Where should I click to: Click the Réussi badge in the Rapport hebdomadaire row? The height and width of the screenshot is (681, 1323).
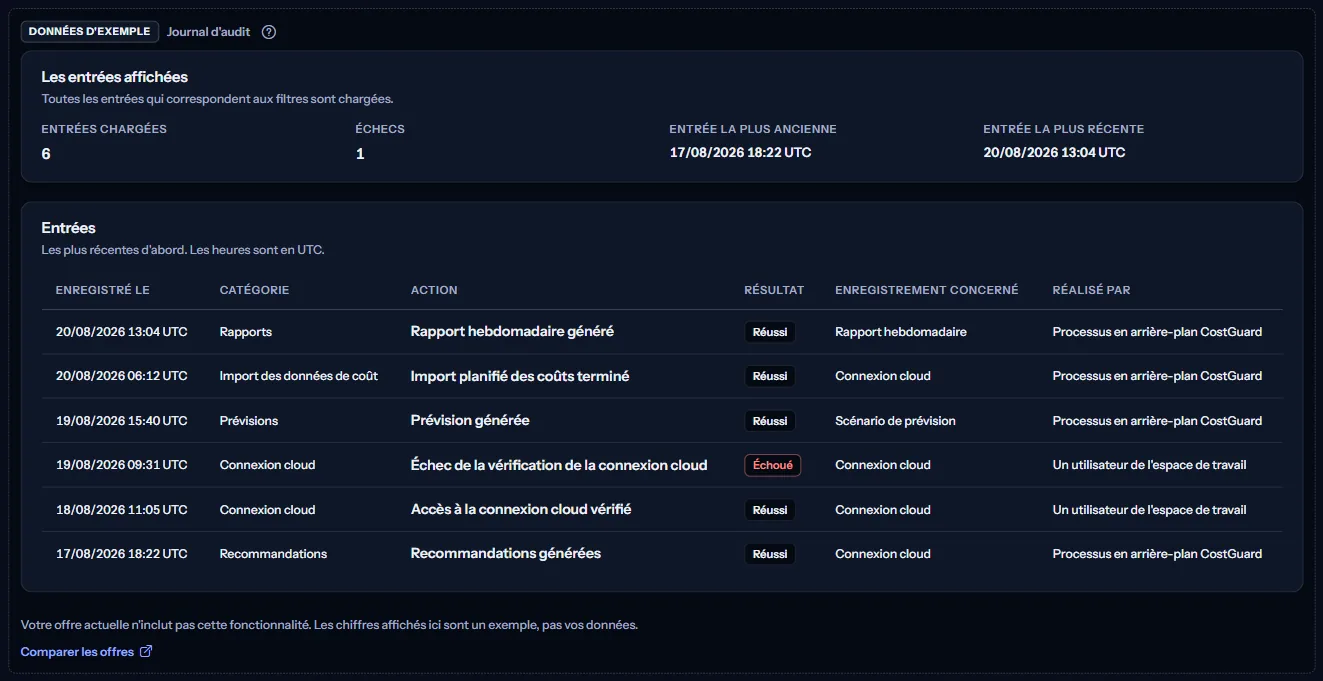tap(770, 332)
